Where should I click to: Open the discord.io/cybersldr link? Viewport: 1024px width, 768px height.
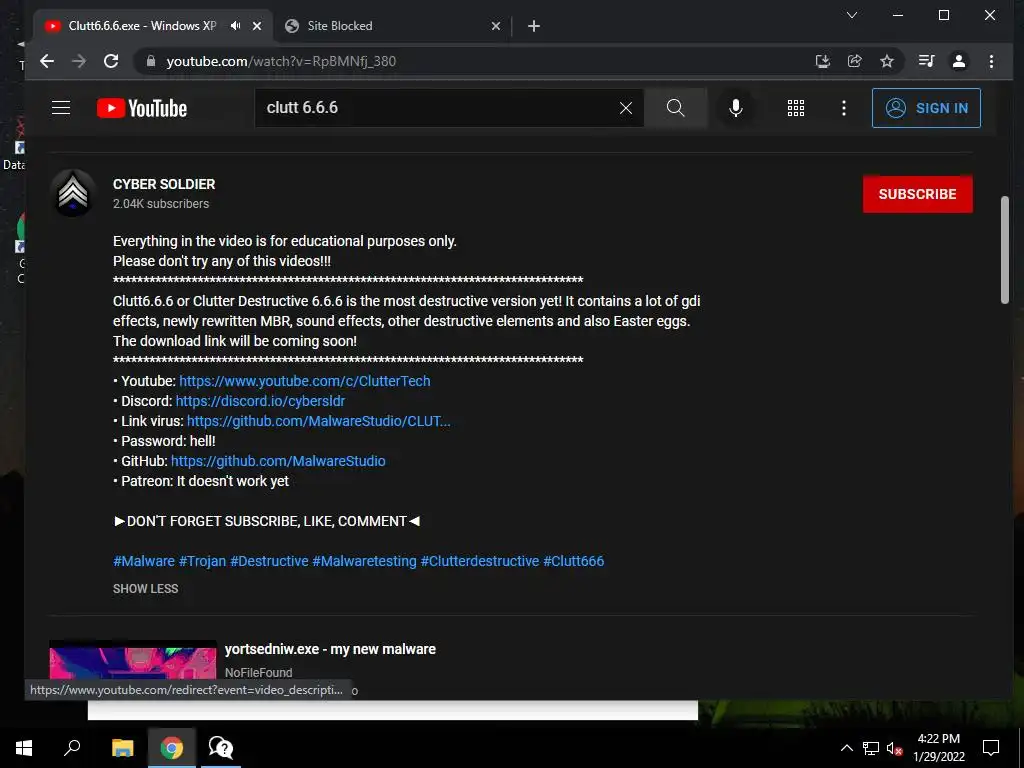click(260, 401)
